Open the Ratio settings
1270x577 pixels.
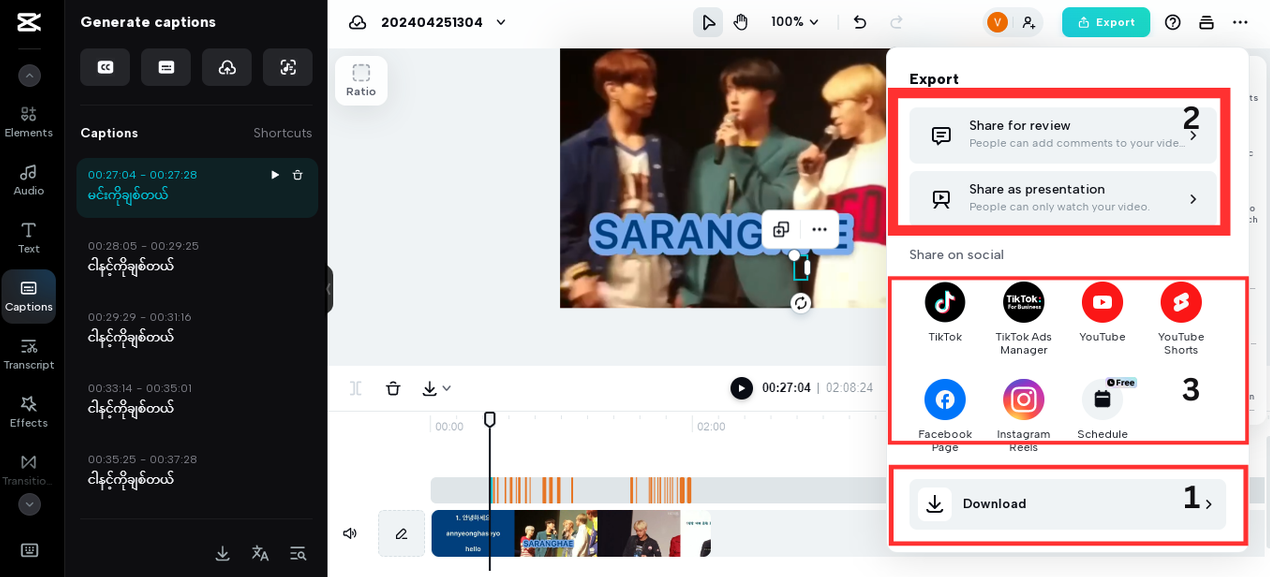pos(361,80)
